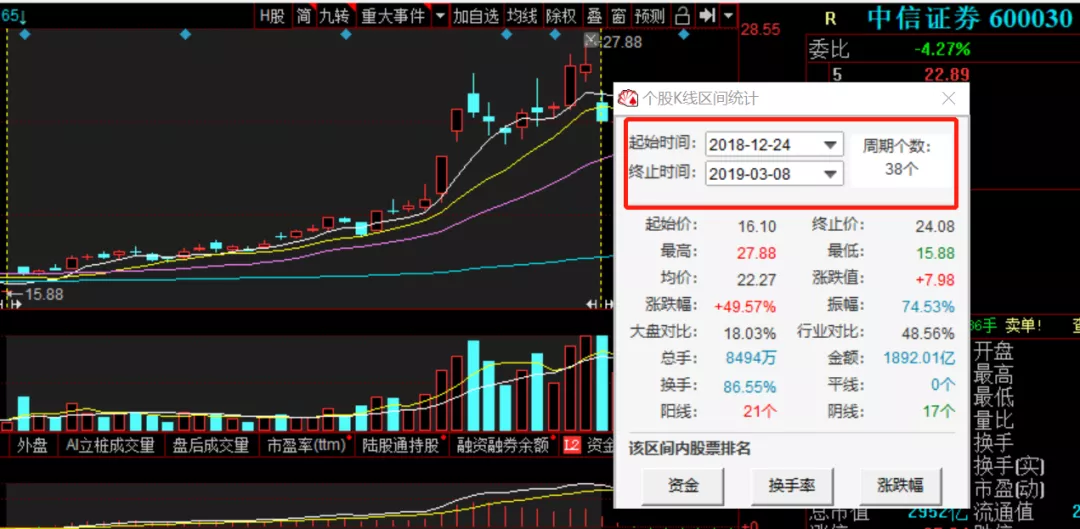Click the first blue diamond event marker
This screenshot has width=1080, height=529.
(x=25, y=34)
